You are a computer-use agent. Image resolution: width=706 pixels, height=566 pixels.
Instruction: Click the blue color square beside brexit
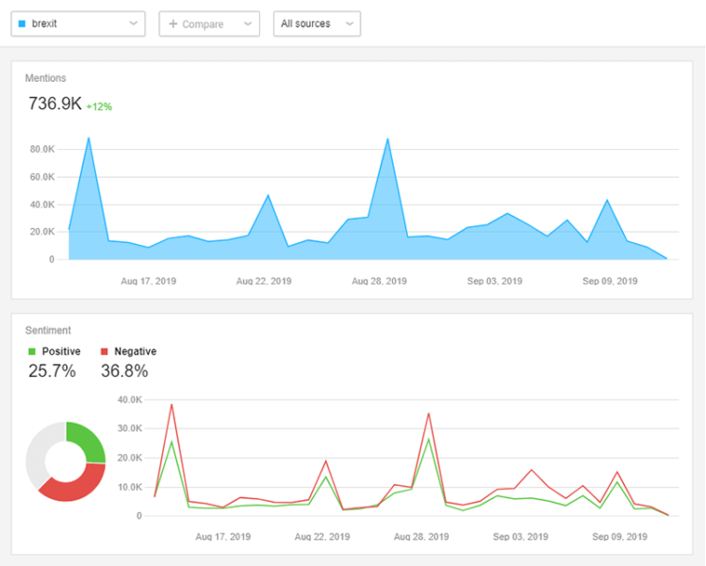(22, 24)
